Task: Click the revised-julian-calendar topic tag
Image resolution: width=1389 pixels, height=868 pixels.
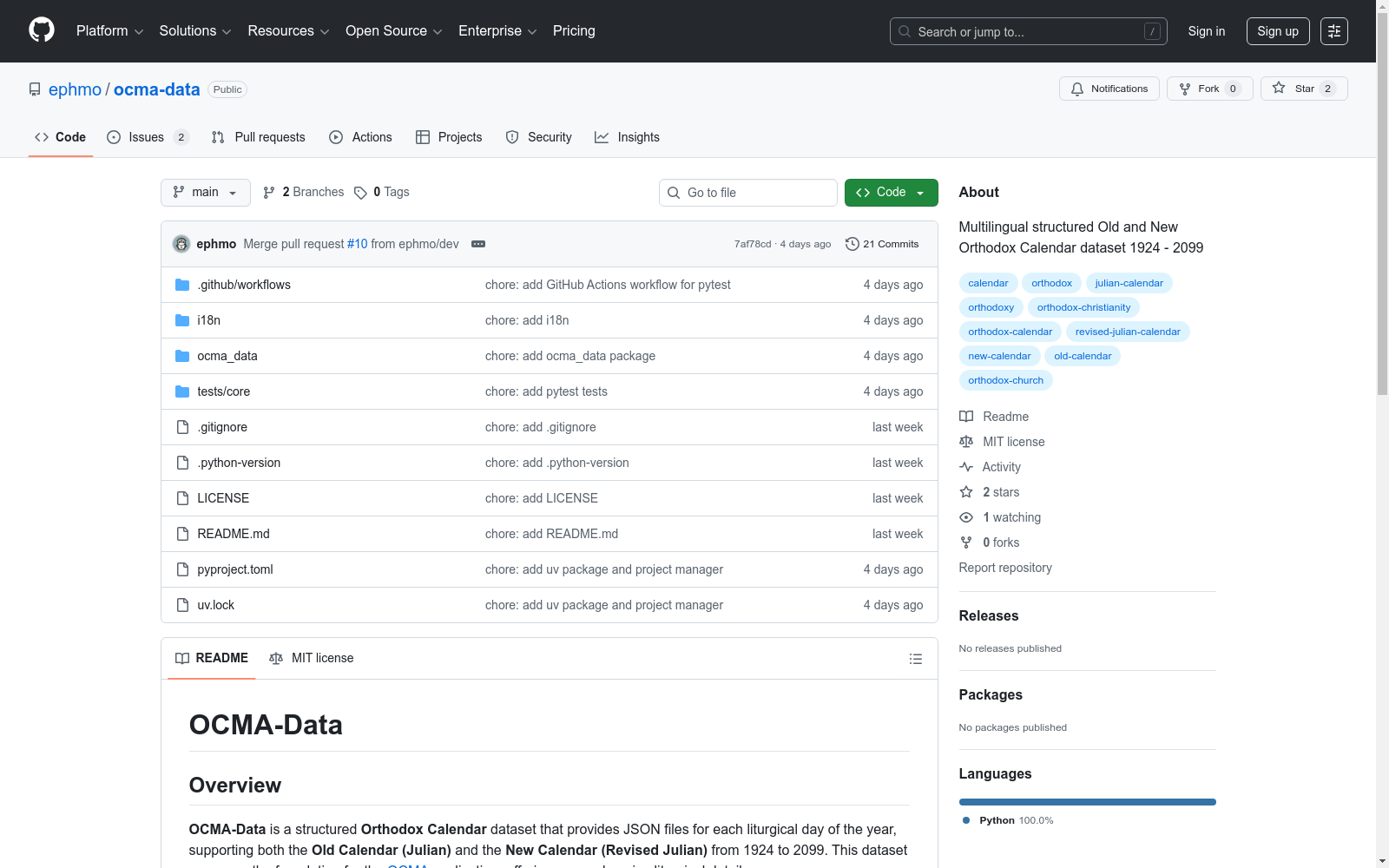Action: pos(1128,332)
